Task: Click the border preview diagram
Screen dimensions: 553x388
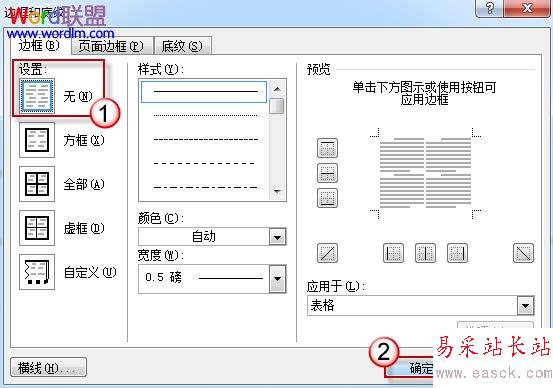Action: 425,173
